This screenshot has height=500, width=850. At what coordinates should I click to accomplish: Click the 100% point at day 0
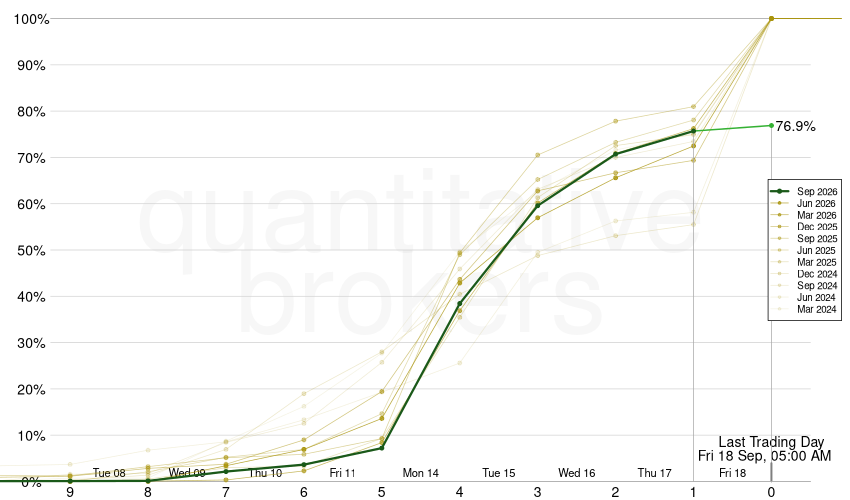point(771,18)
